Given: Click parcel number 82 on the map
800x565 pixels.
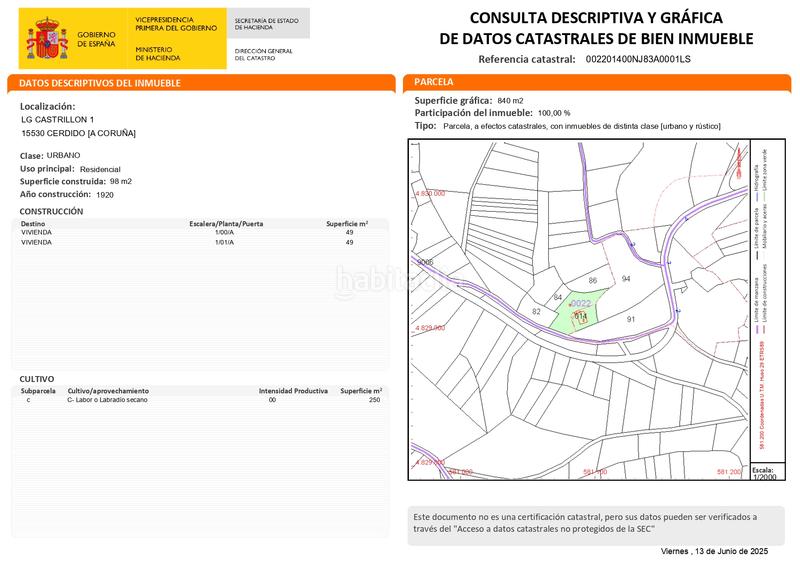Looking at the screenshot, I should (x=536, y=311).
